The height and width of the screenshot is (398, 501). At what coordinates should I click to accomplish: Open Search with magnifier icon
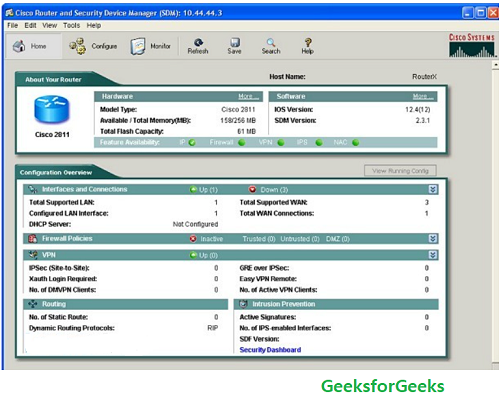tap(271, 42)
